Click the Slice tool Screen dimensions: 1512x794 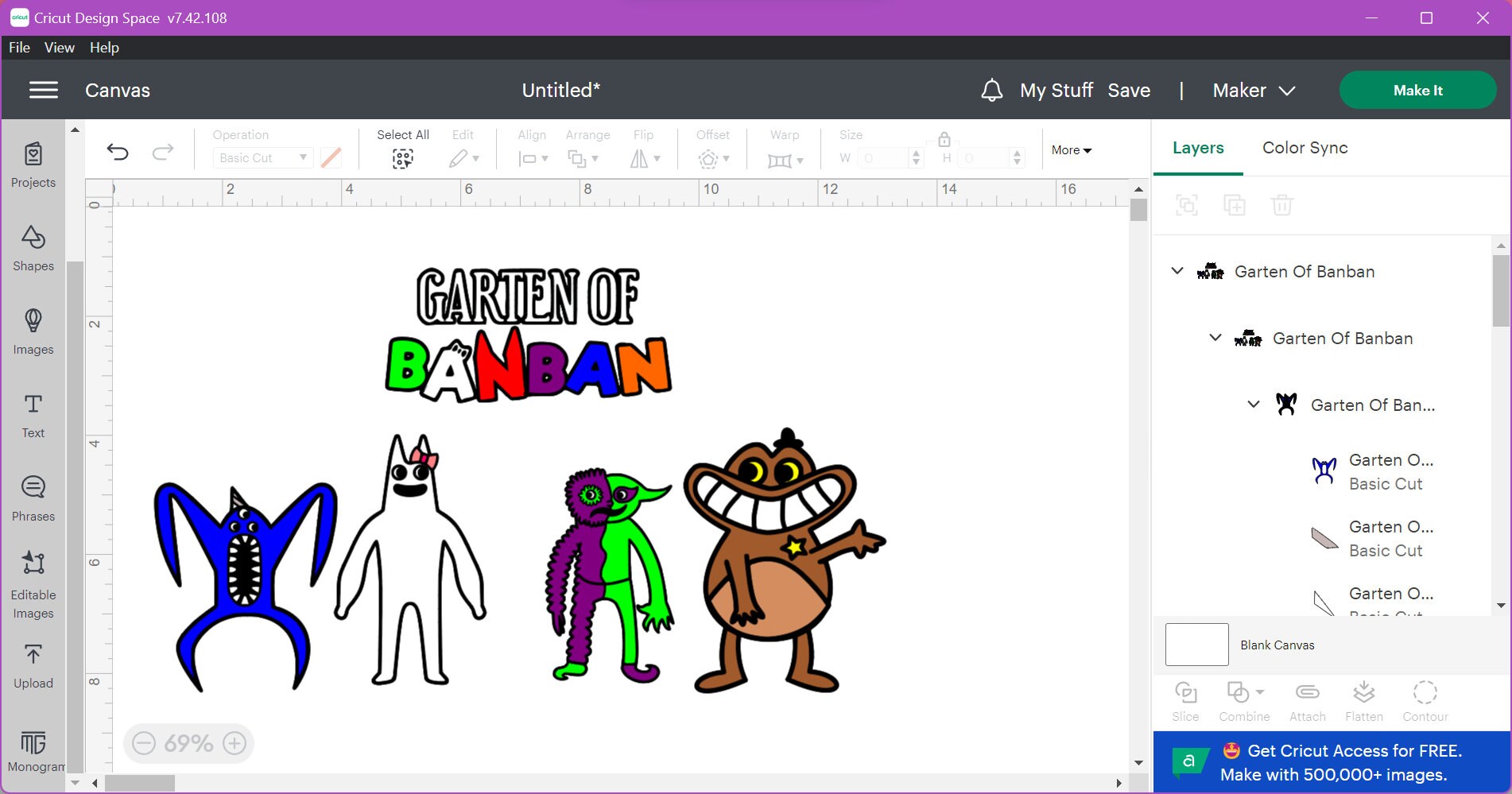(x=1185, y=702)
